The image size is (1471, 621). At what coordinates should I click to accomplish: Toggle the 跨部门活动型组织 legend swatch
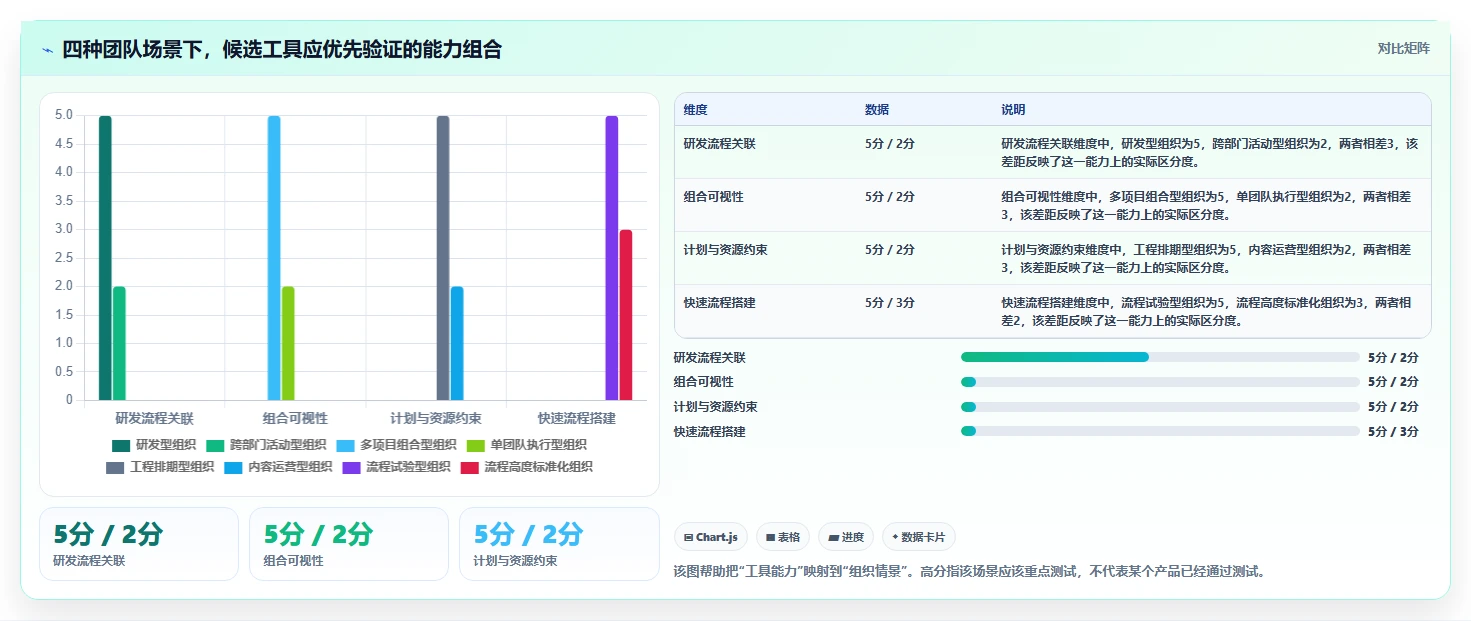[x=215, y=445]
